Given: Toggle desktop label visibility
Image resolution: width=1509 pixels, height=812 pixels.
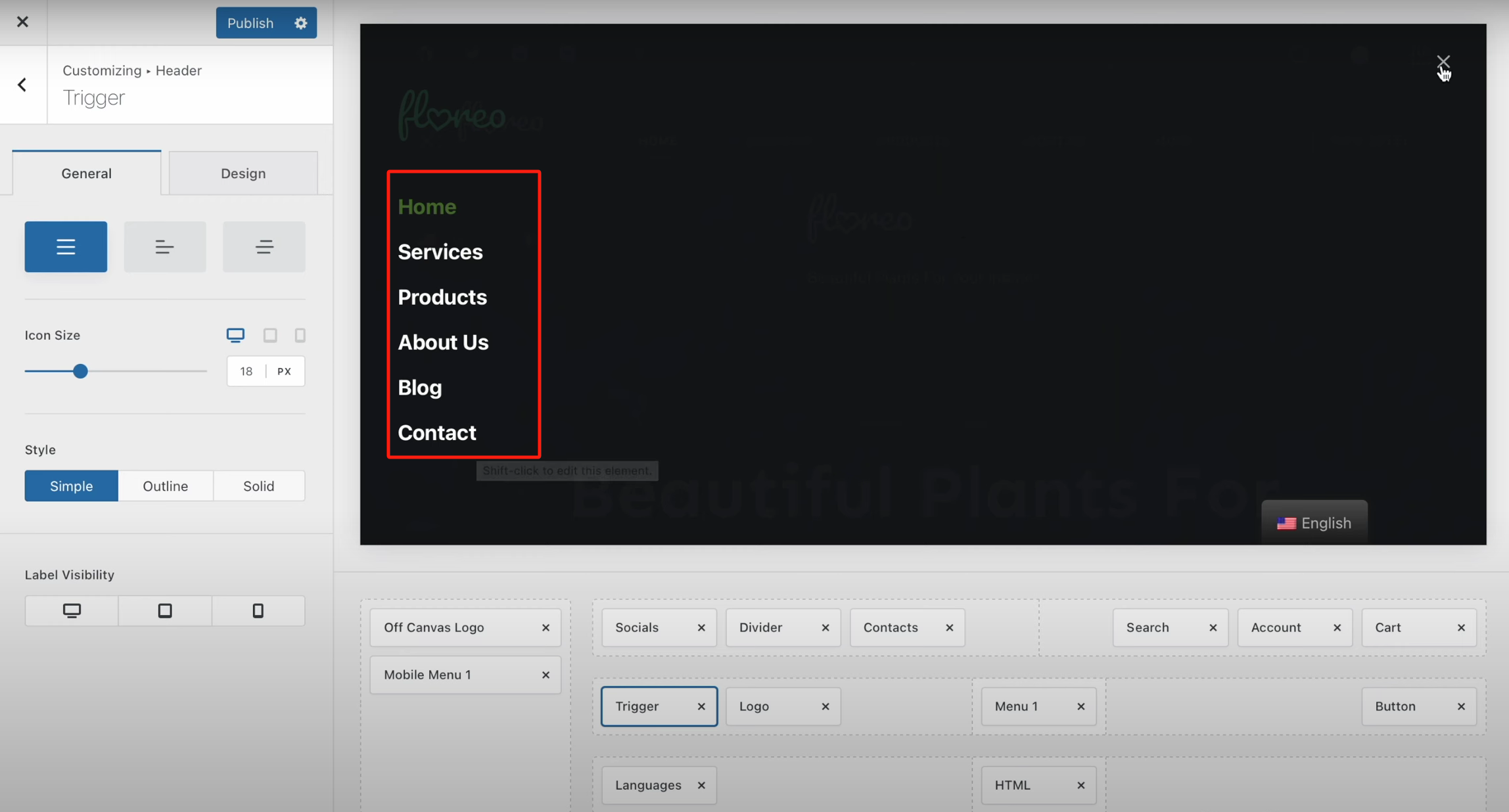Looking at the screenshot, I should (x=70, y=610).
